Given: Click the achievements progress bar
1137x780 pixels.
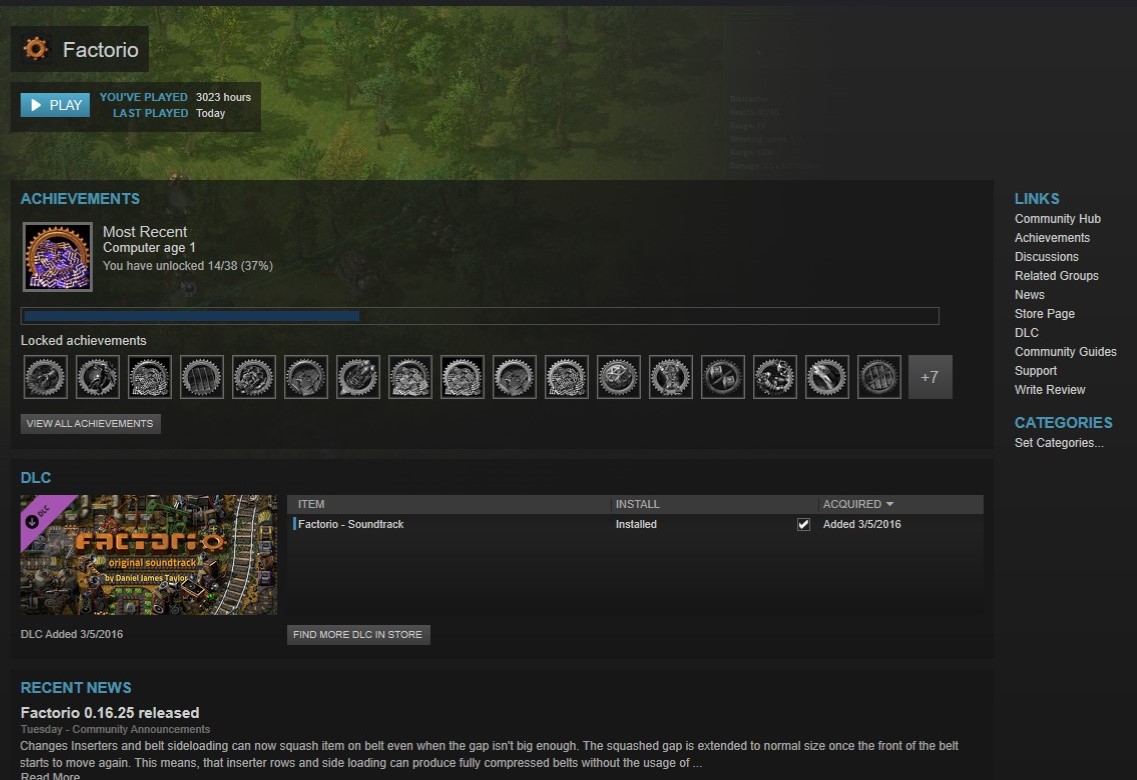Looking at the screenshot, I should (x=480, y=315).
